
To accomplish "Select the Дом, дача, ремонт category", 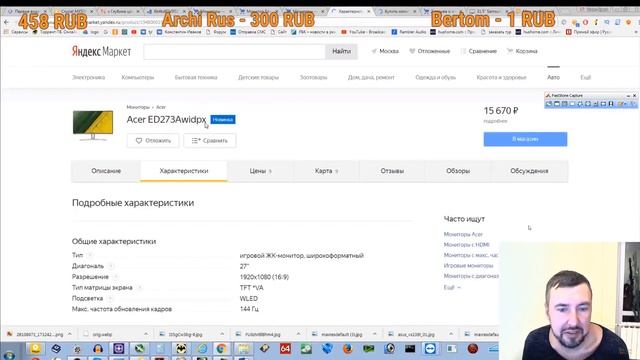I will (x=371, y=77).
